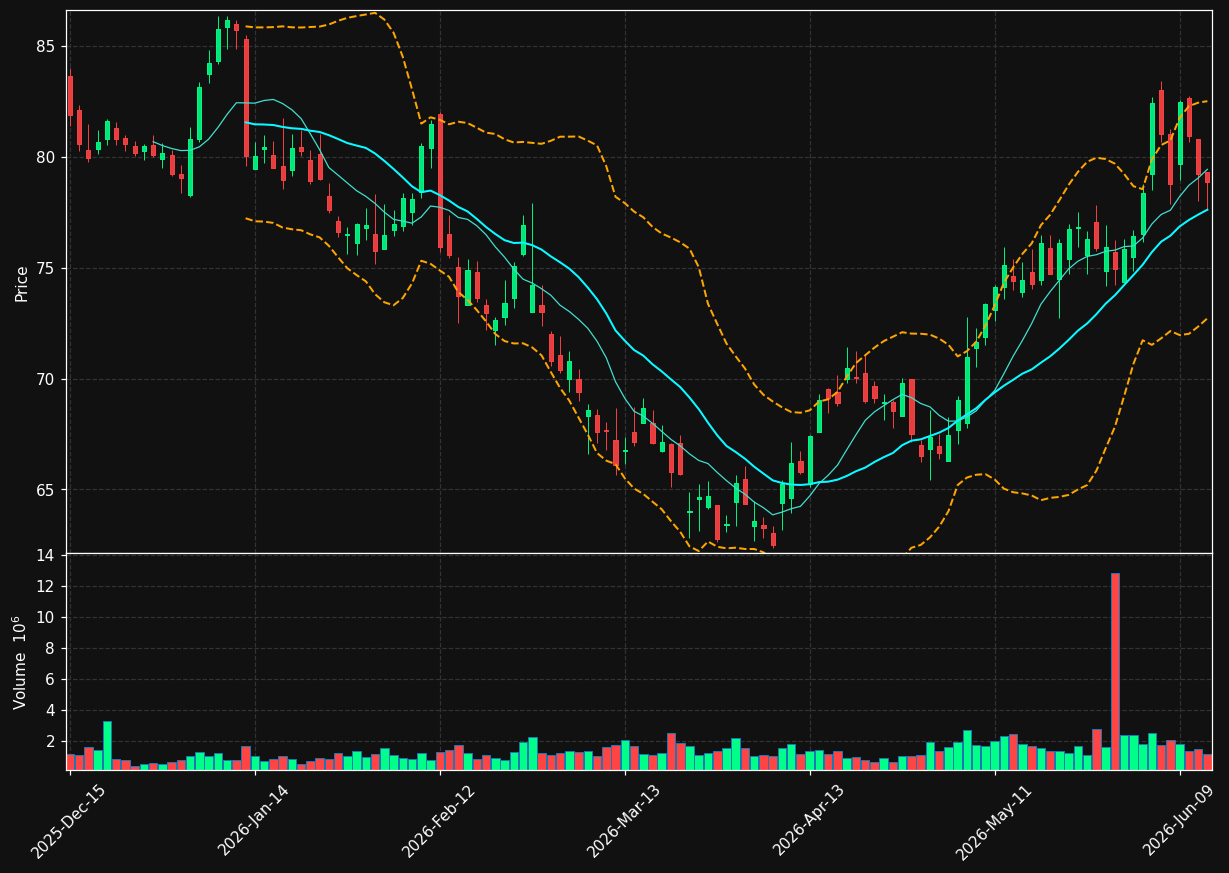Screen dimensions: 1229x873
Task: Click the tallest red volume spike bar
Action: pyautogui.click(x=1115, y=671)
